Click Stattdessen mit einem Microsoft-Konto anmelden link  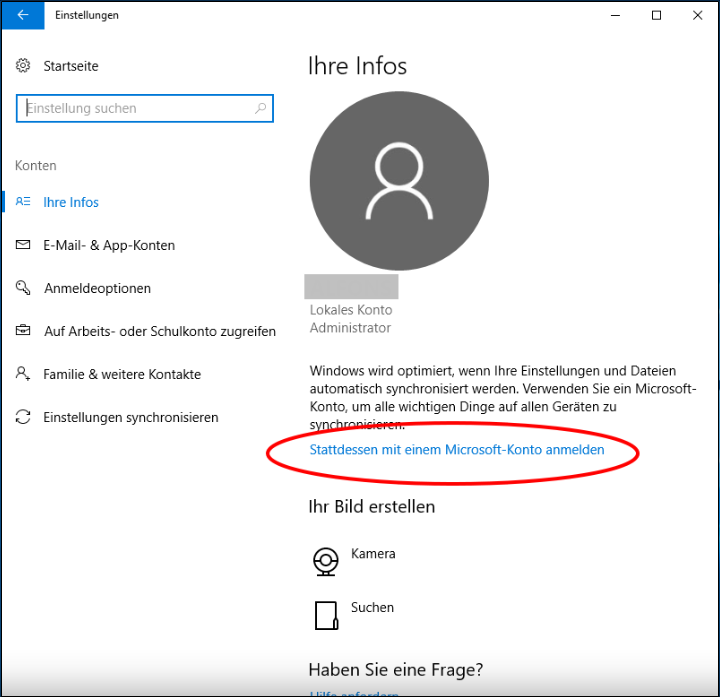coord(457,450)
